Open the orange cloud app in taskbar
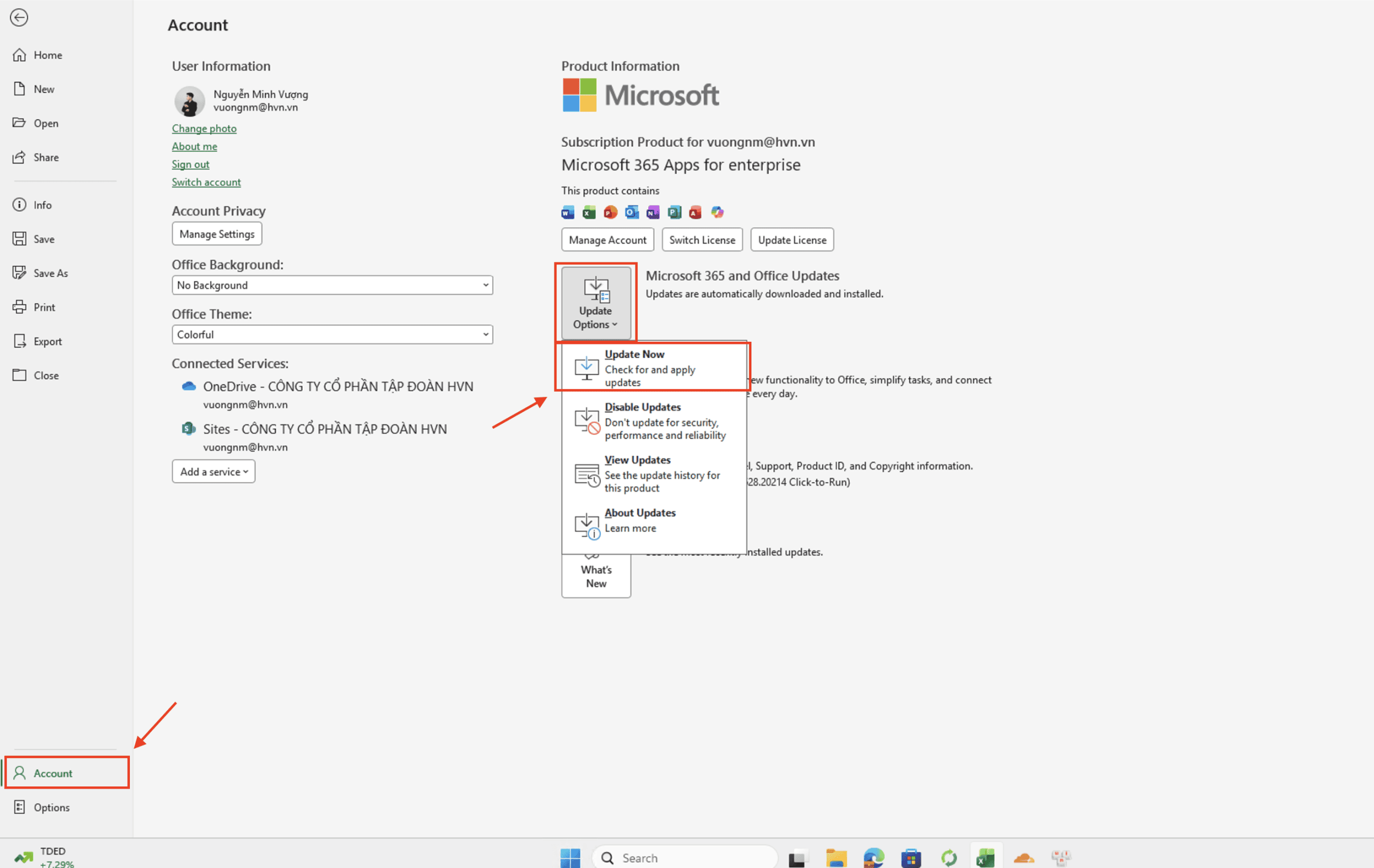 pyautogui.click(x=1024, y=858)
